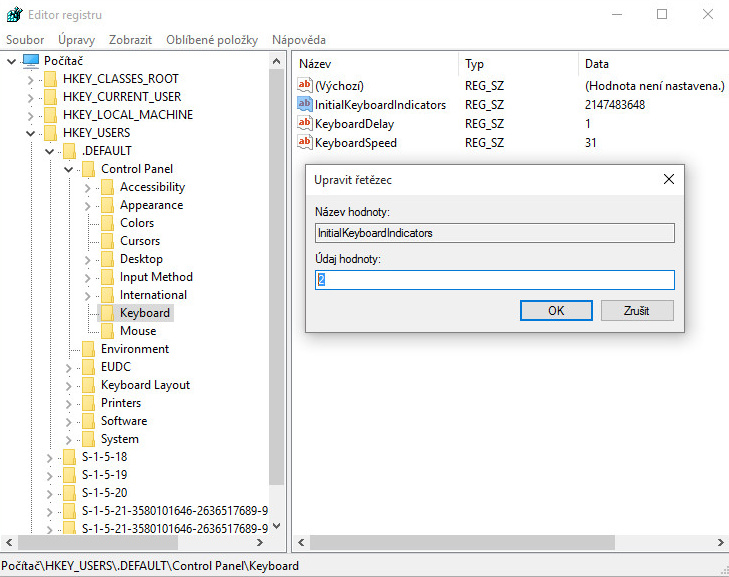The image size is (729, 577).
Task: Close the Upravit řetězec dialog
Action: [669, 179]
